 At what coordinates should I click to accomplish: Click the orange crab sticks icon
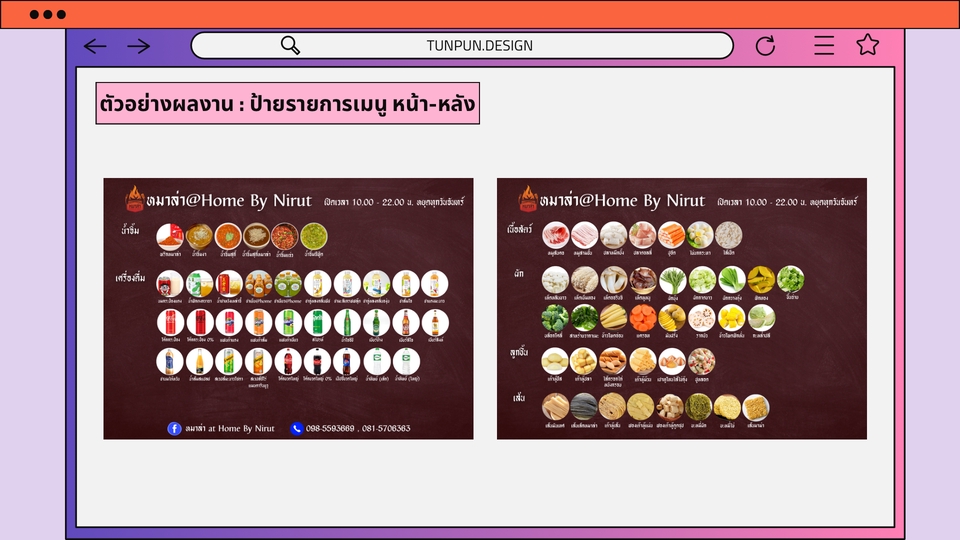pyautogui.click(x=672, y=235)
